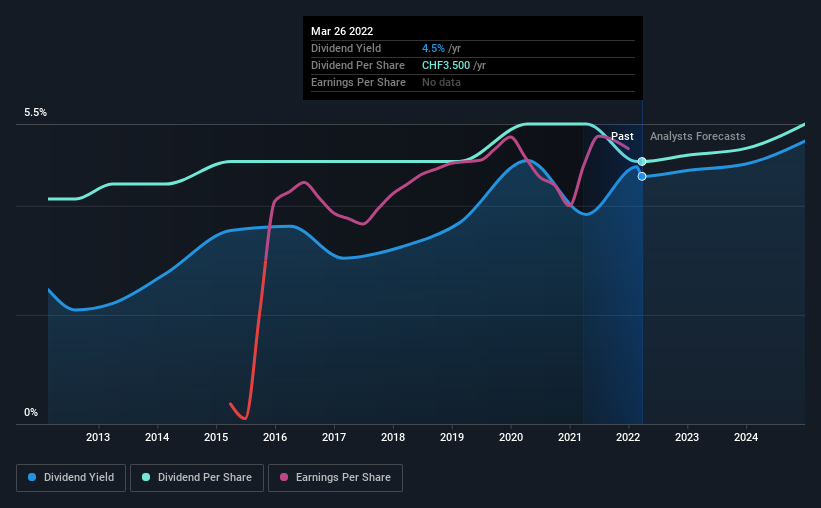Image resolution: width=821 pixels, height=508 pixels.
Task: Click the pink Earnings Per Share legend dot
Action: click(284, 477)
